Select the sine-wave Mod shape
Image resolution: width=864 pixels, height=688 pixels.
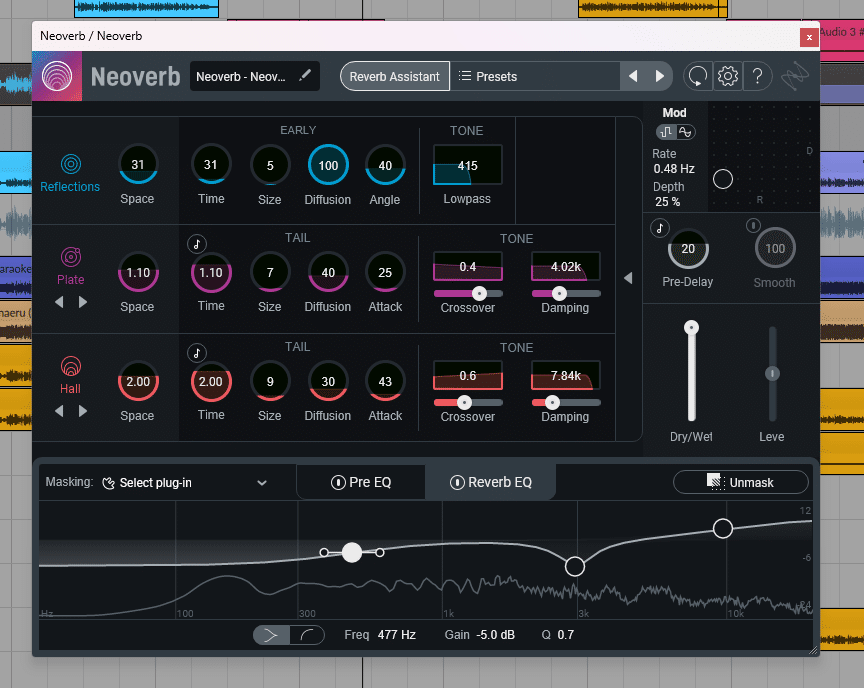pyautogui.click(x=685, y=132)
